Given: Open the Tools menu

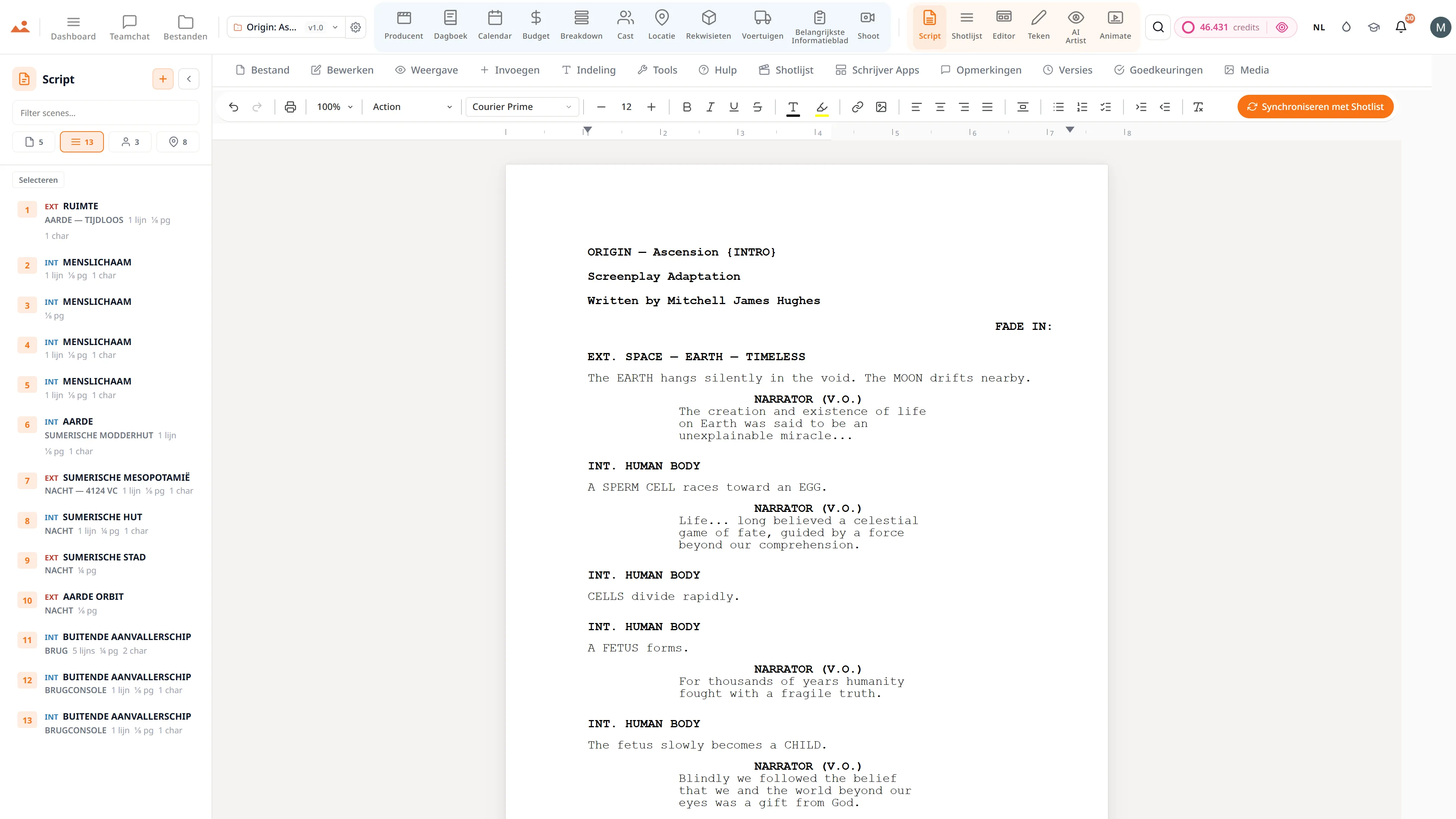Looking at the screenshot, I should point(657,70).
